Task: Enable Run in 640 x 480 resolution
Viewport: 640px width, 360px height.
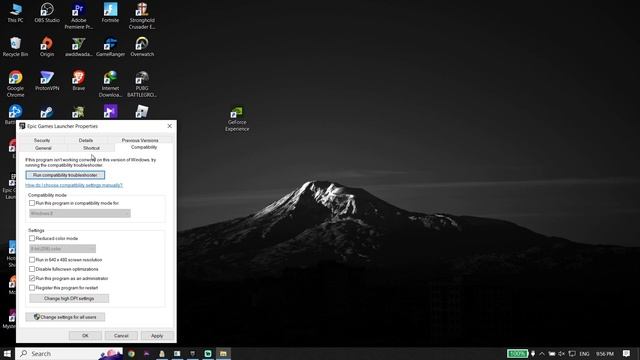Action: (32, 260)
